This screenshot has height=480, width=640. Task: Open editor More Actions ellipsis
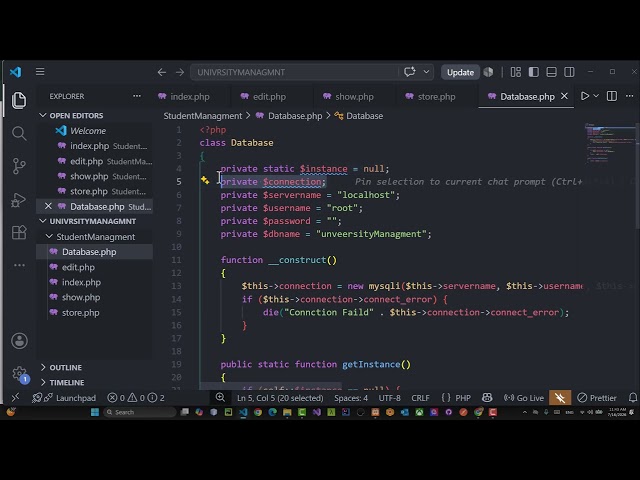[x=629, y=96]
